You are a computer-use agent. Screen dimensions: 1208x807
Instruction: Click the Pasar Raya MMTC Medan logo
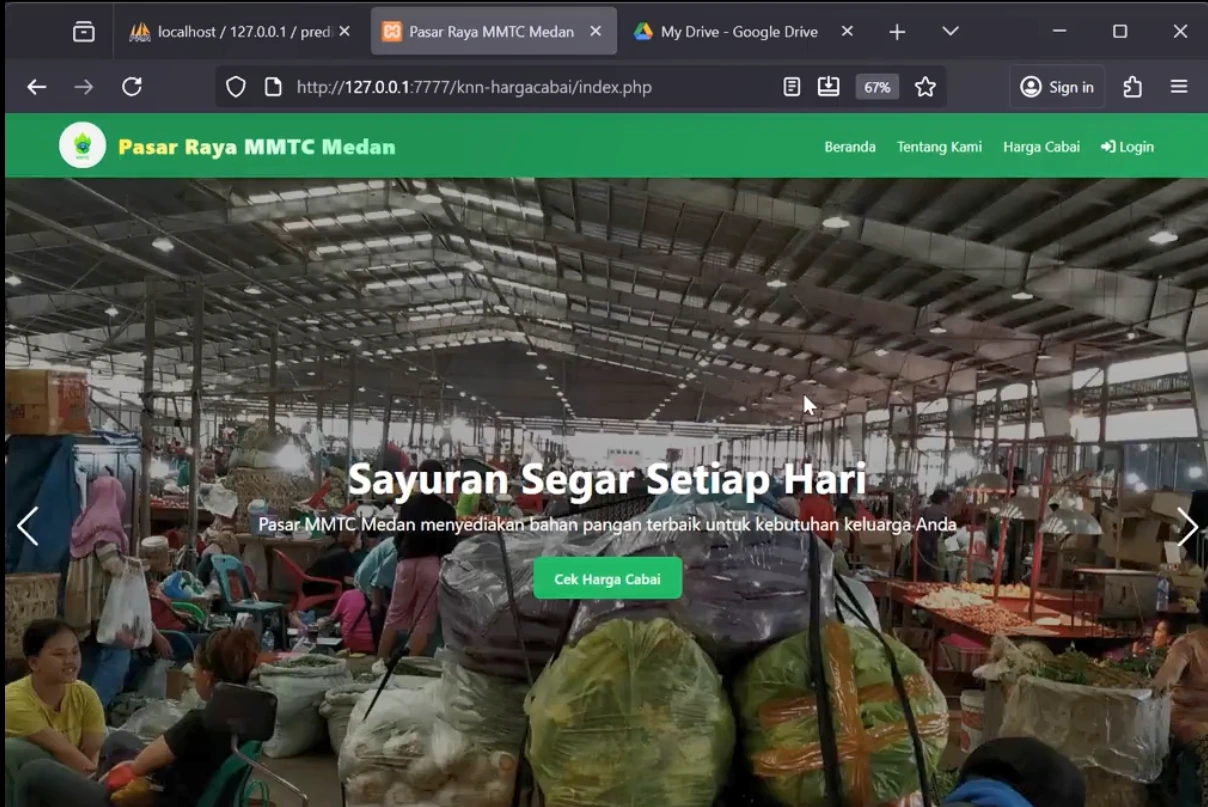pyautogui.click(x=82, y=144)
